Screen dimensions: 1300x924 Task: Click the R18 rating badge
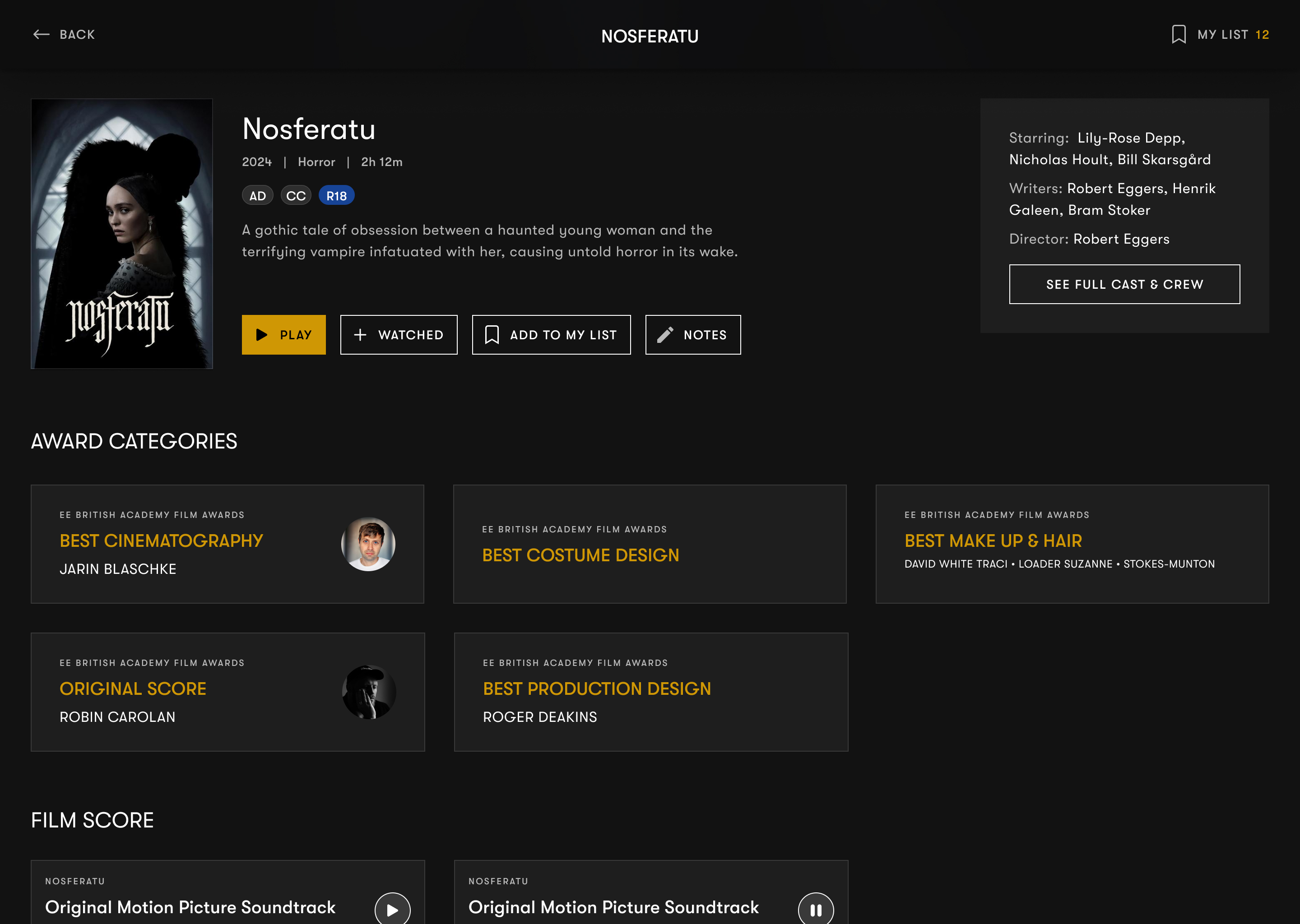coord(336,196)
